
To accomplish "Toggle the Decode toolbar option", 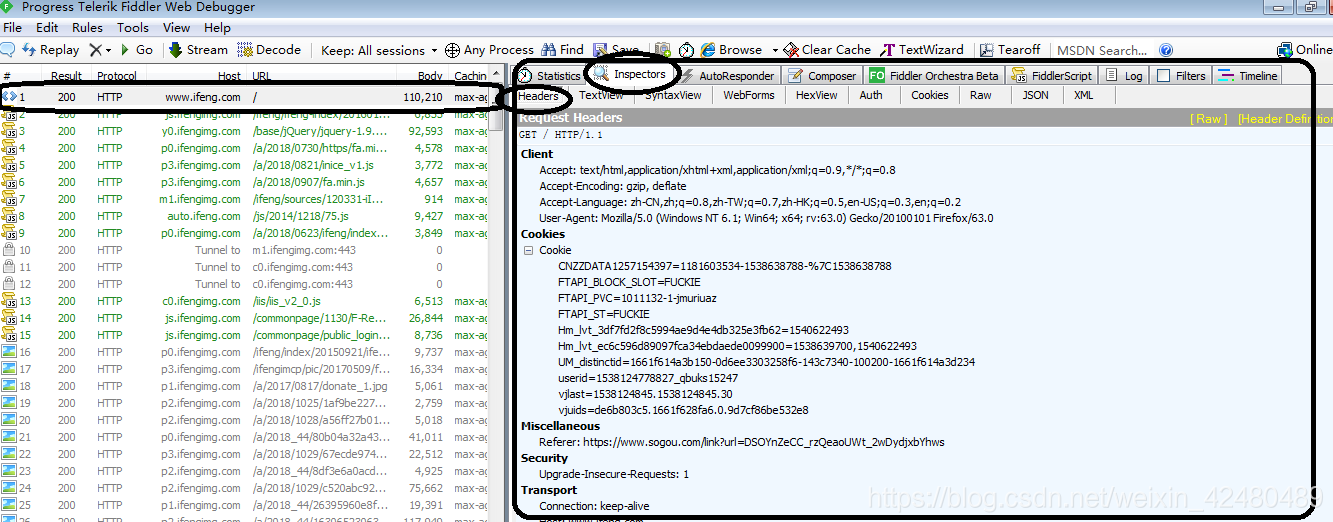I will tap(269, 50).
